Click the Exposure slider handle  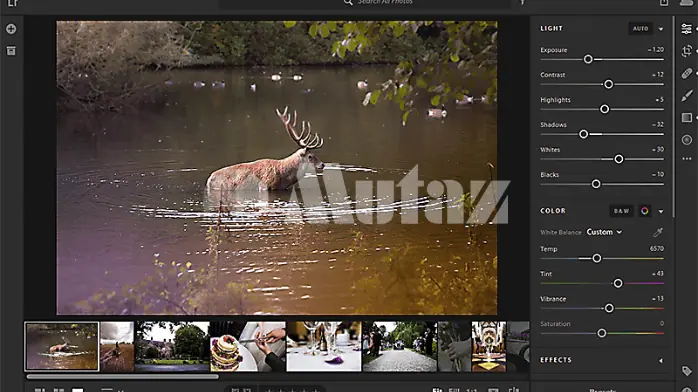coord(588,59)
